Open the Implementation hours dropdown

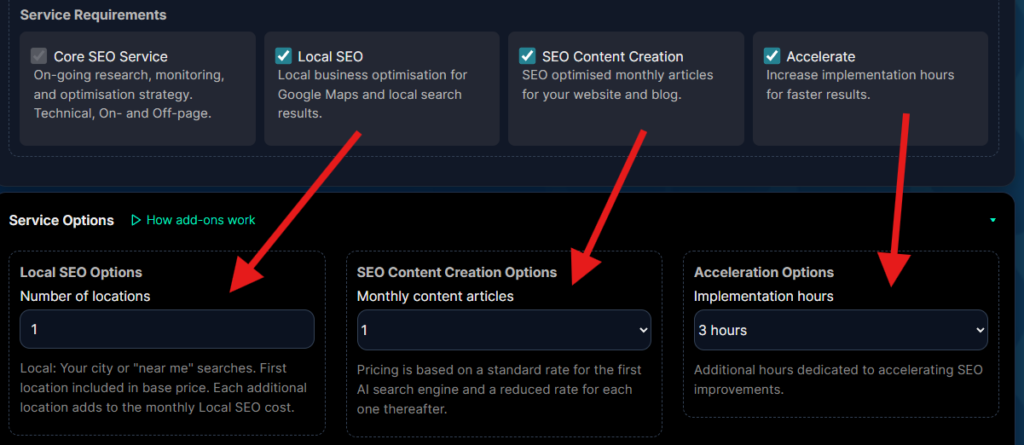pyautogui.click(x=840, y=330)
